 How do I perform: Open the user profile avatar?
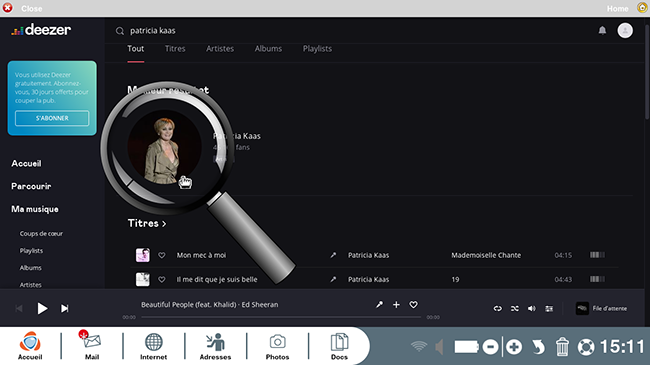point(625,30)
